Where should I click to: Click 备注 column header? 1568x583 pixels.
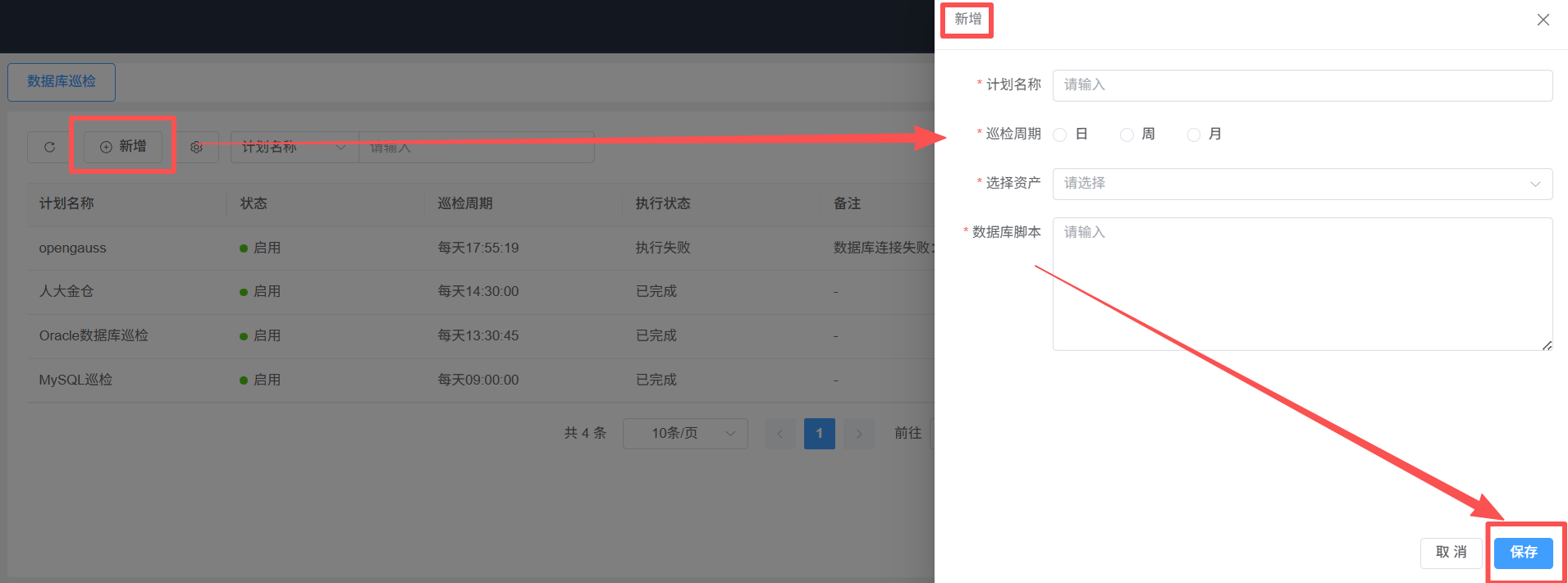pyautogui.click(x=847, y=203)
